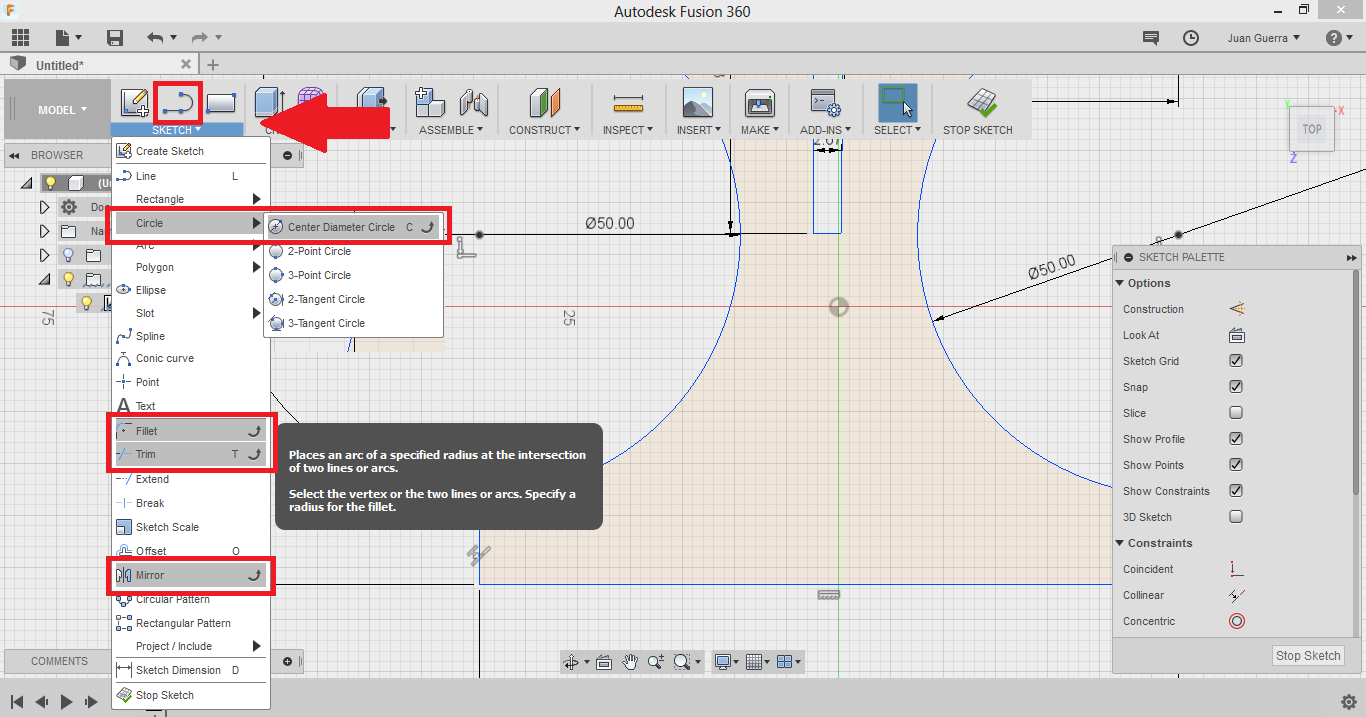Select Sketch Dimension in the Sketch menu
Viewport: 1366px width, 717px height.
190,670
